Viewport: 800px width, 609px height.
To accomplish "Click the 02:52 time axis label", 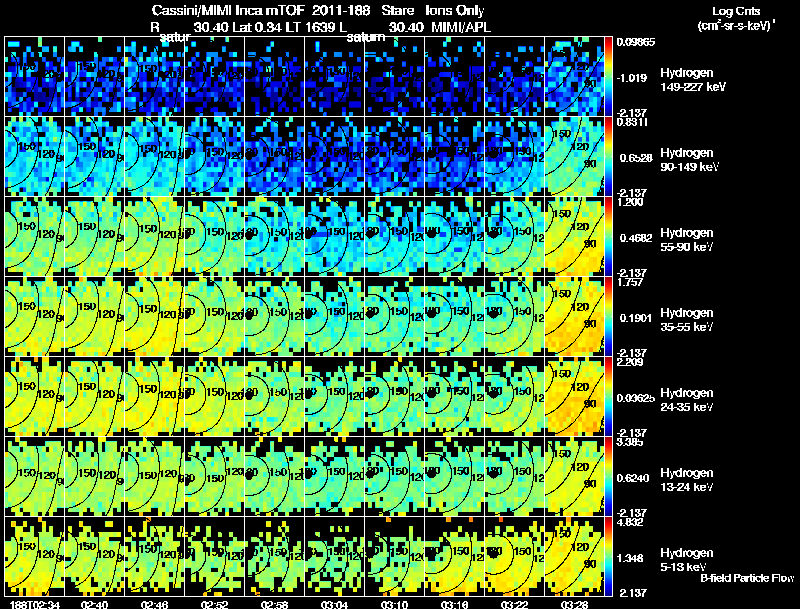I will pos(214,604).
